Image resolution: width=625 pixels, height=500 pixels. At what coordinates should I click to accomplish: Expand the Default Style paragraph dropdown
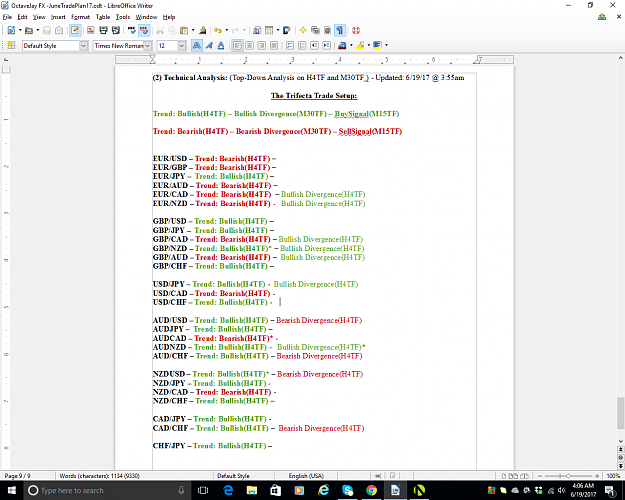pyautogui.click(x=83, y=46)
